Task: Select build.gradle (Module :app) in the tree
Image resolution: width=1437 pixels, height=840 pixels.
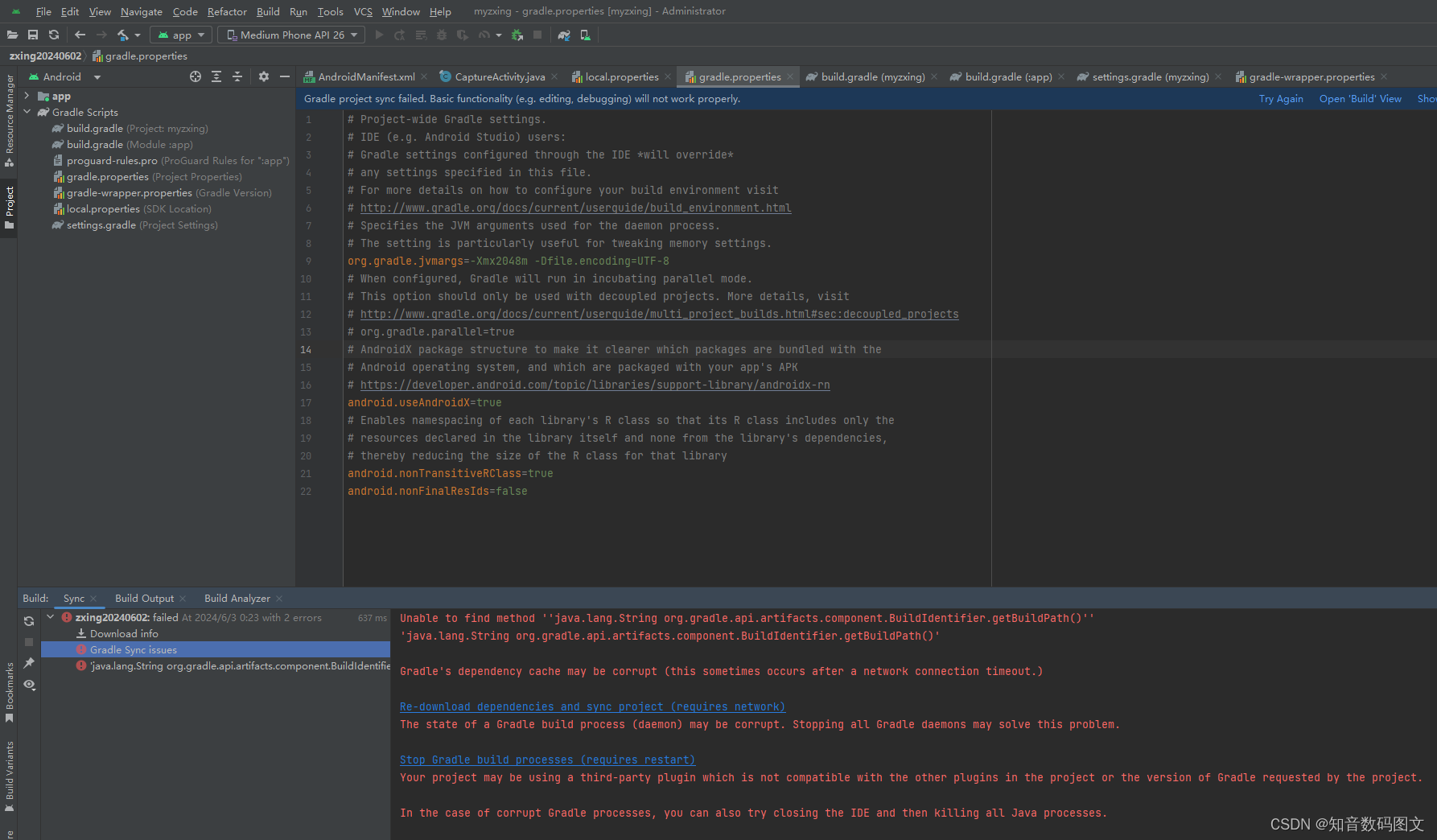Action: (x=122, y=144)
